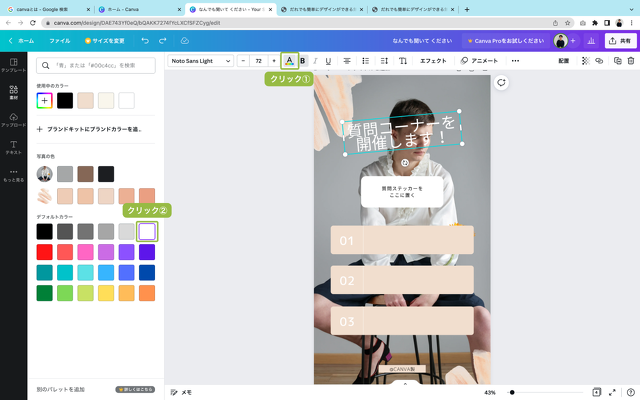Viewport: 640px width, 400px height.
Task: Click the 共有 share button
Action: click(620, 41)
